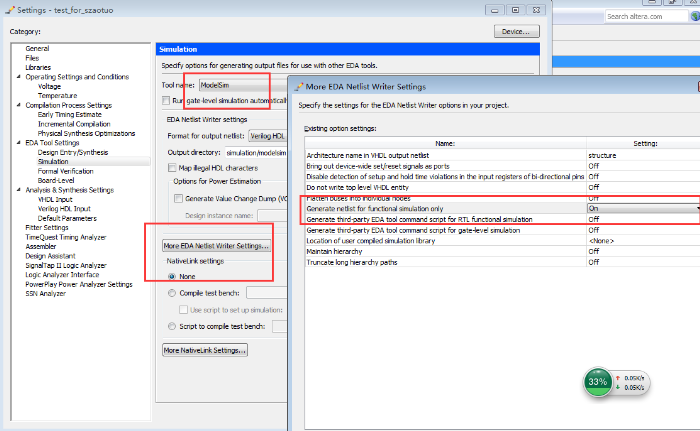The image size is (700, 431).
Task: Toggle Map illegal HDL characters checkbox
Action: (171, 167)
